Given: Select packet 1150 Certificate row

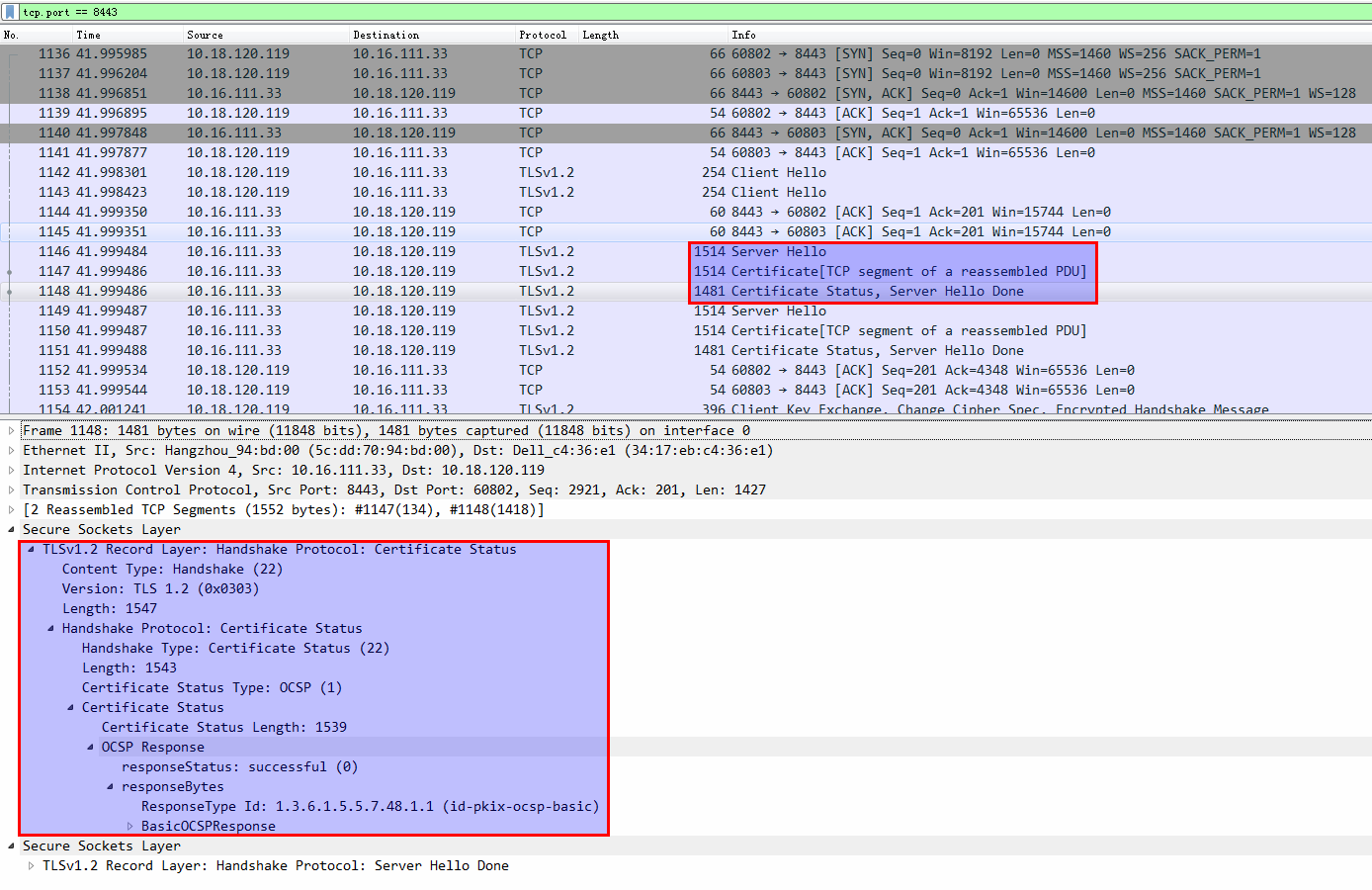Looking at the screenshot, I should coord(686,330).
